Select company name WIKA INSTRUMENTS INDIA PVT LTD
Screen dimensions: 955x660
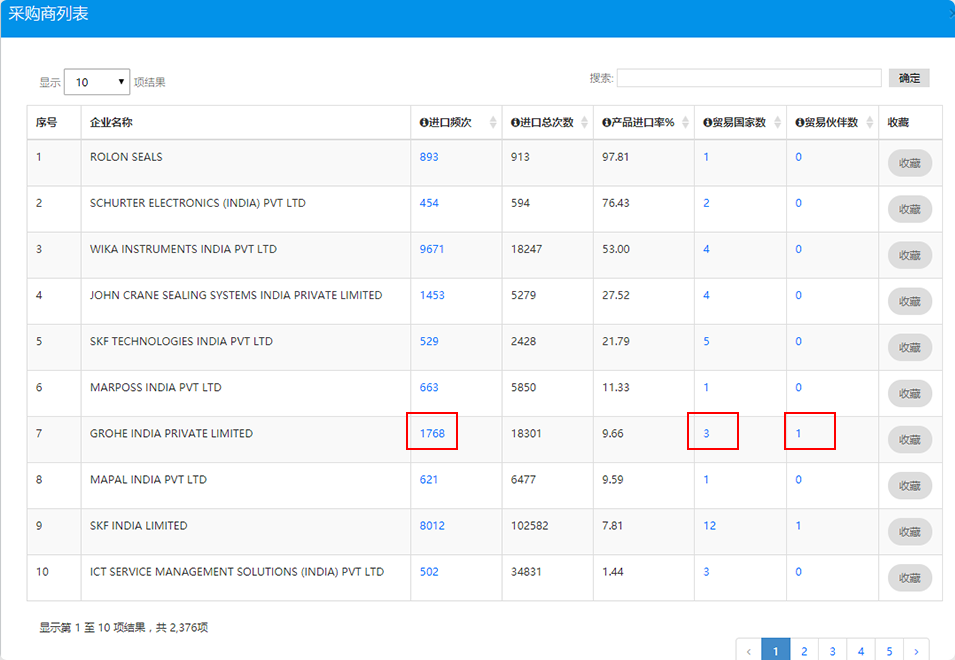click(183, 249)
